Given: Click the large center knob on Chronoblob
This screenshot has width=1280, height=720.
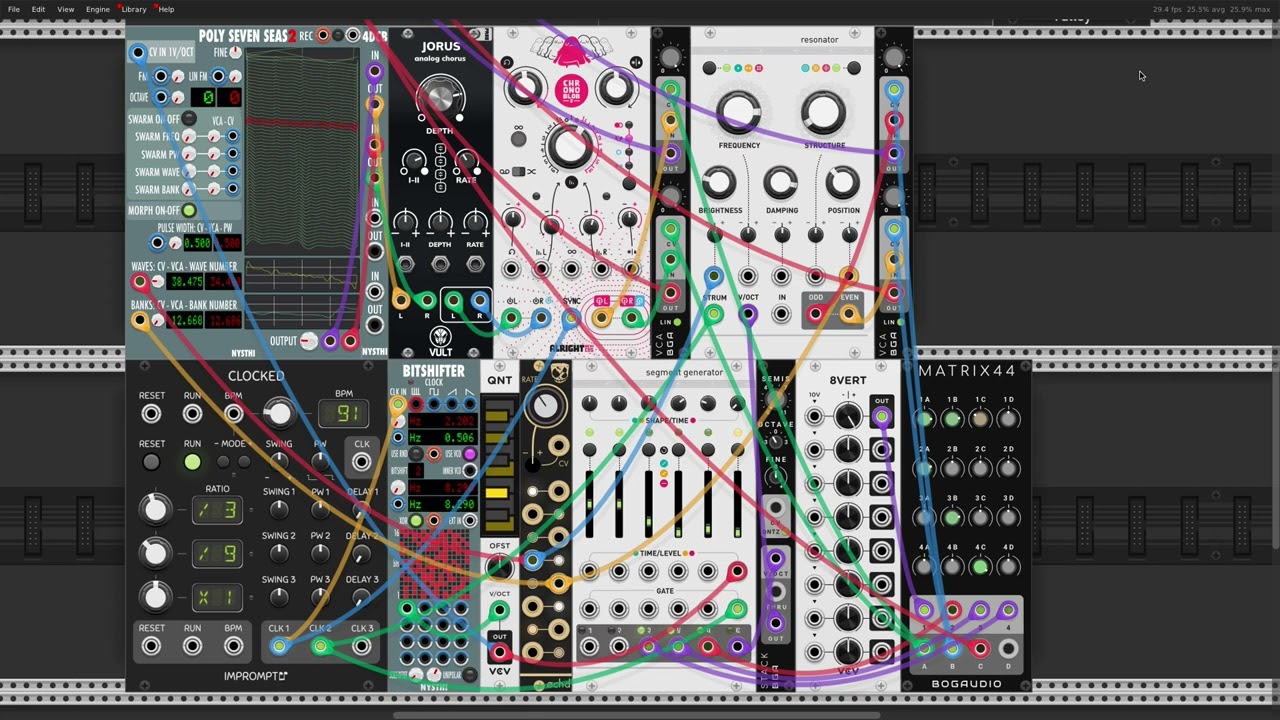Looking at the screenshot, I should pyautogui.click(x=570, y=147).
